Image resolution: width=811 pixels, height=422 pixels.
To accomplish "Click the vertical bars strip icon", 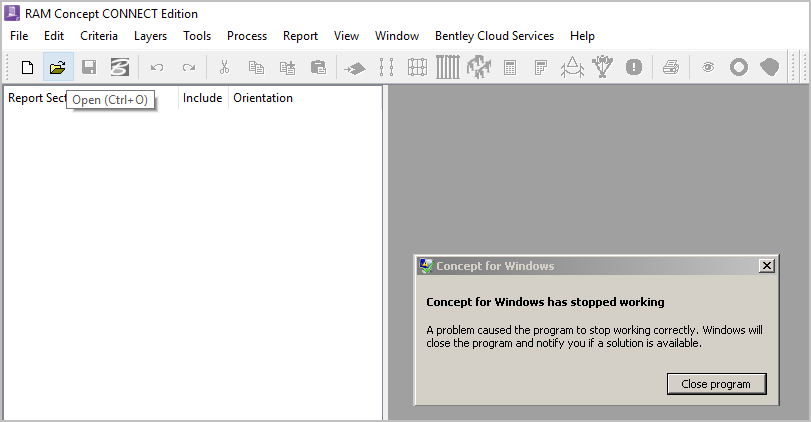I will (x=448, y=67).
